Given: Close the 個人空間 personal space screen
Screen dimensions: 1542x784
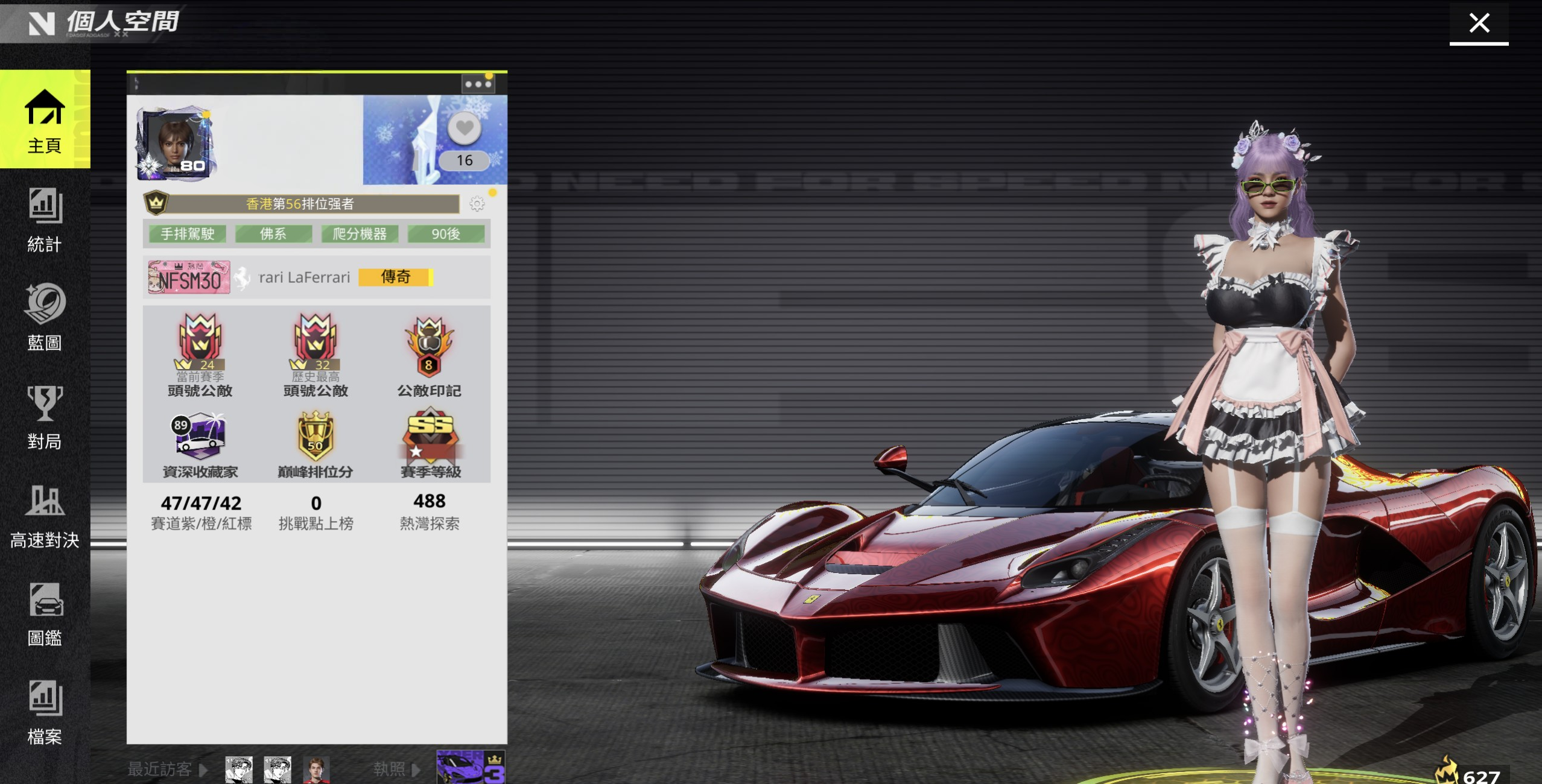Looking at the screenshot, I should (x=1479, y=23).
